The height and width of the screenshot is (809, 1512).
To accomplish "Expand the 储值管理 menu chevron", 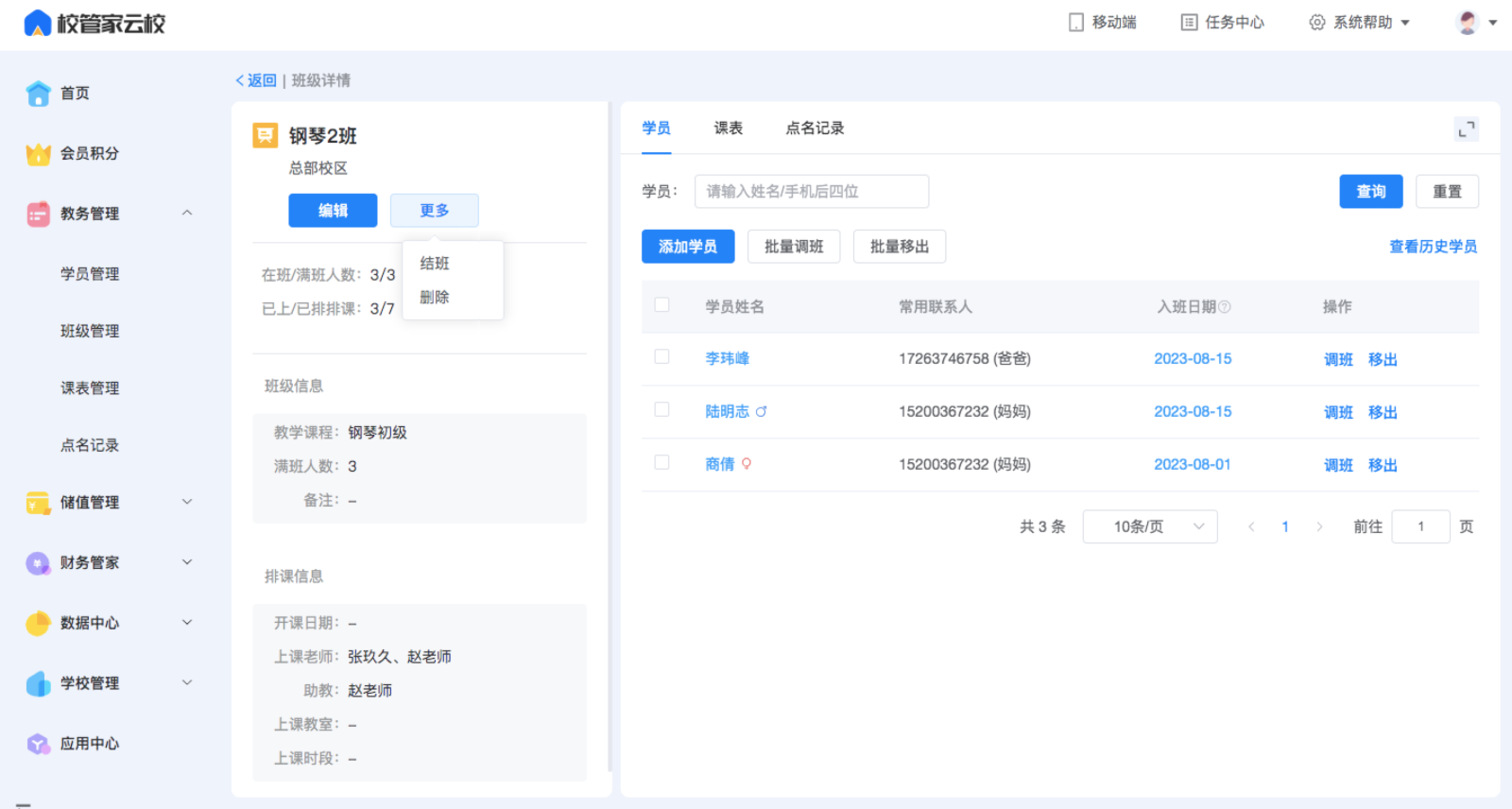I will (x=187, y=502).
